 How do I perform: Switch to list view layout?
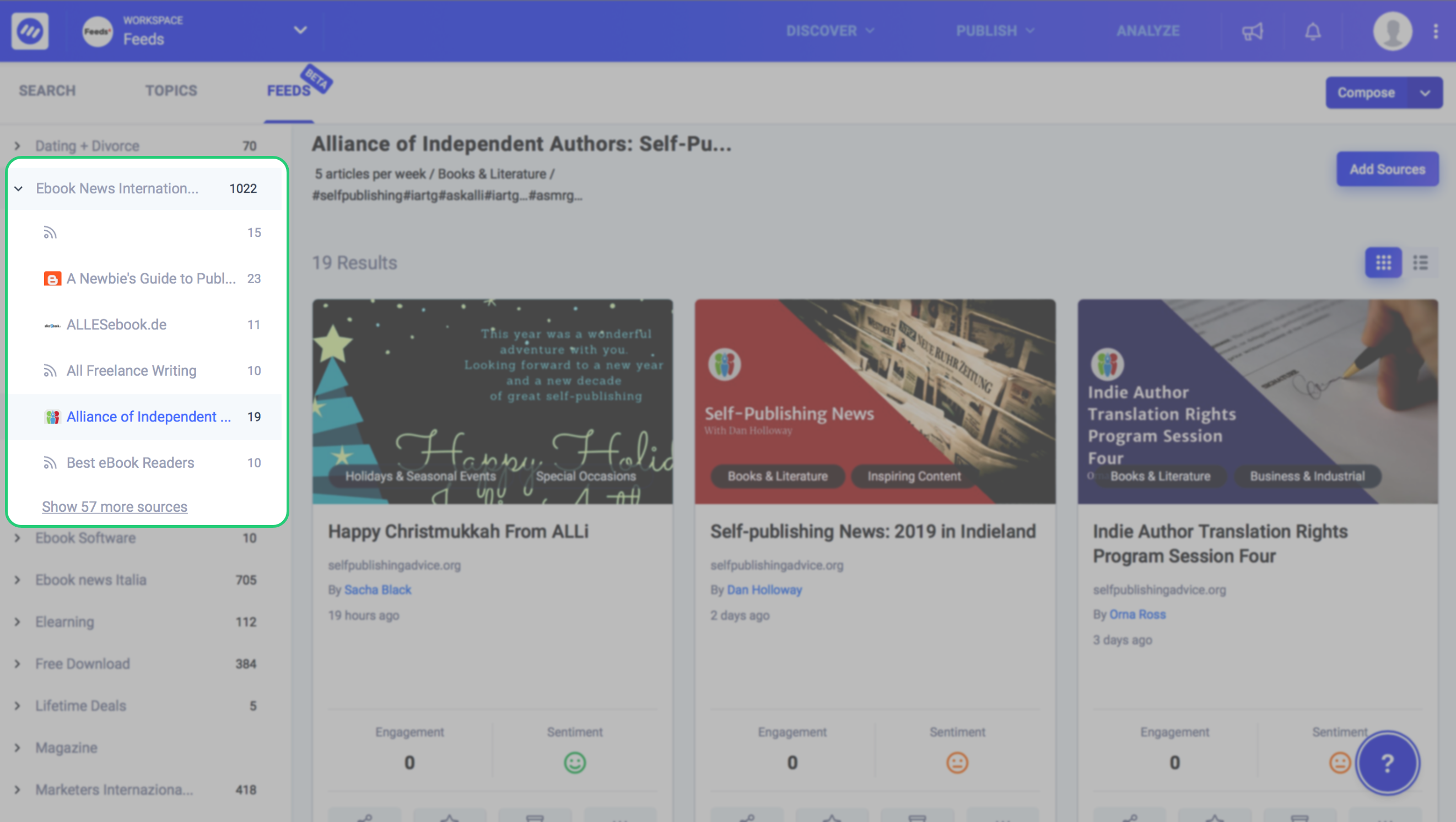1420,262
